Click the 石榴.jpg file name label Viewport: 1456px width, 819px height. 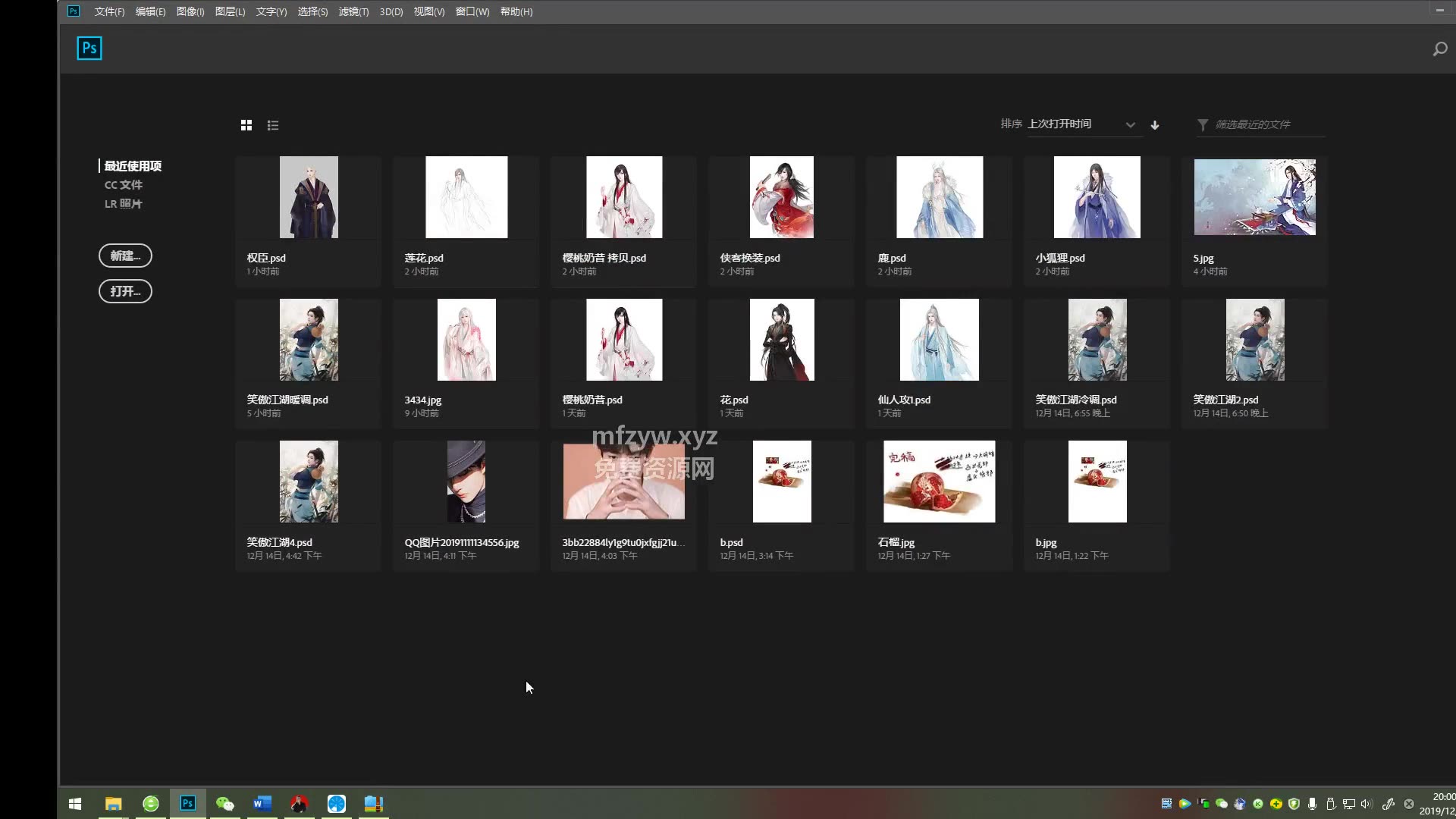pyautogui.click(x=896, y=542)
